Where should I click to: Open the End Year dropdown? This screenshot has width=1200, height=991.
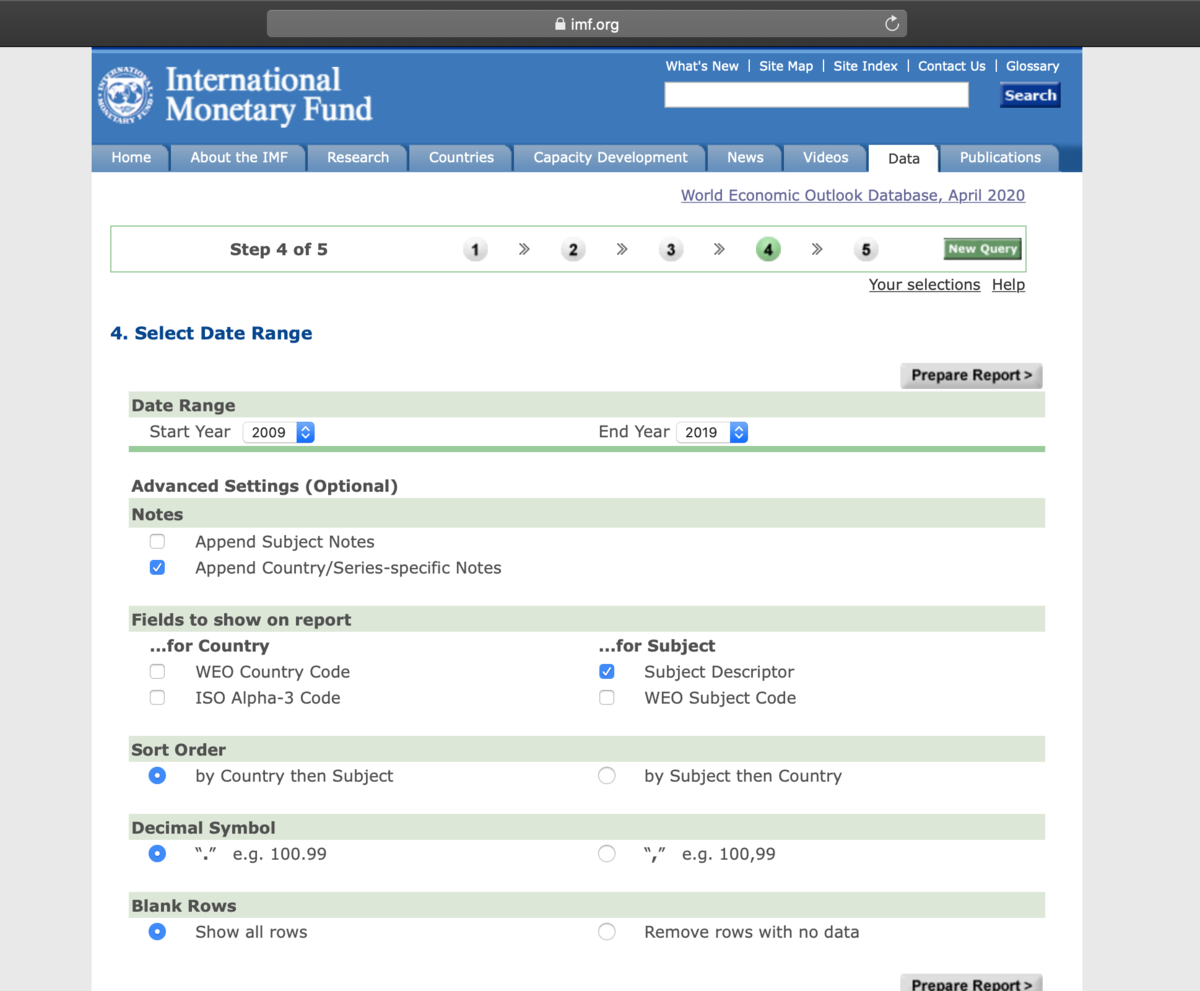[x=712, y=432]
